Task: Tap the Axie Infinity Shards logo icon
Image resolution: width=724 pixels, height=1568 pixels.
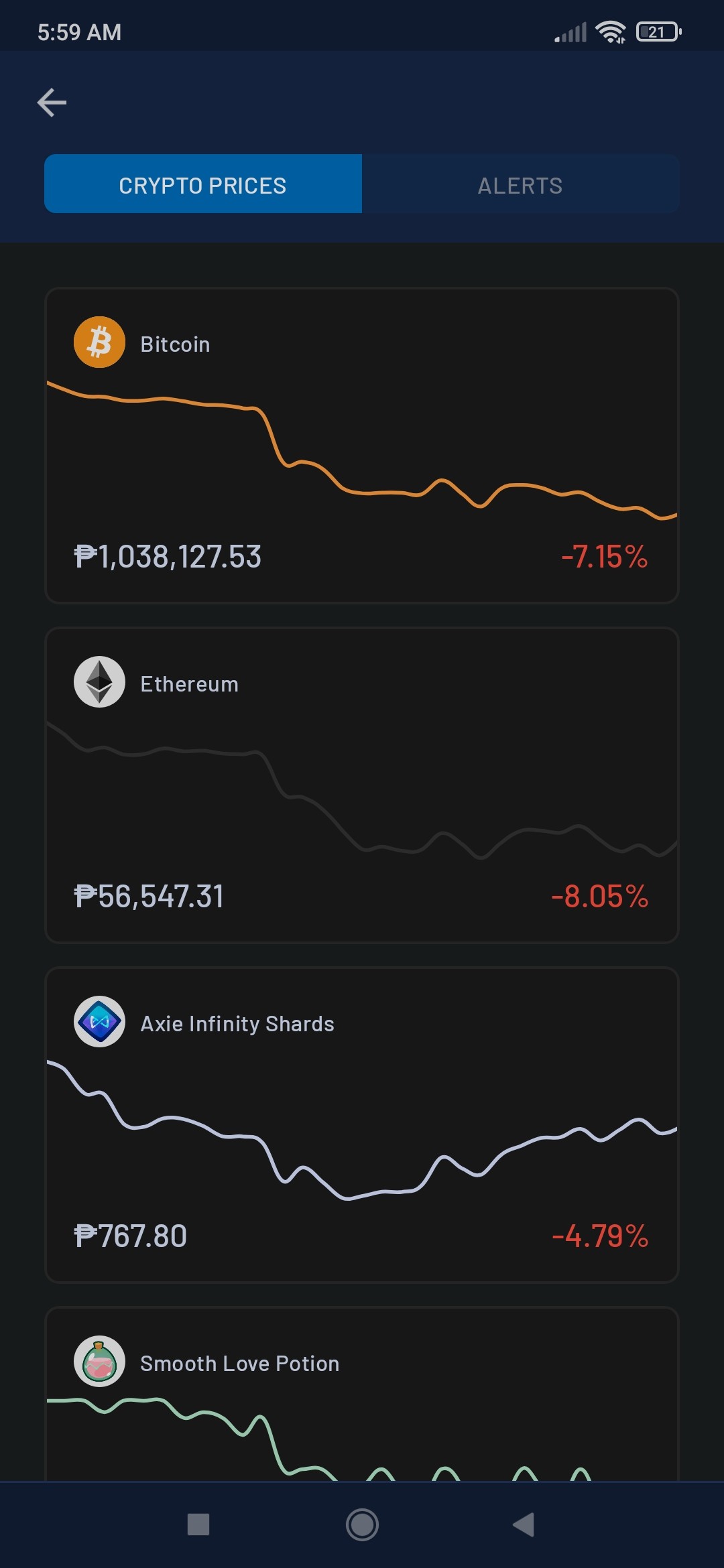Action: pyautogui.click(x=99, y=1021)
